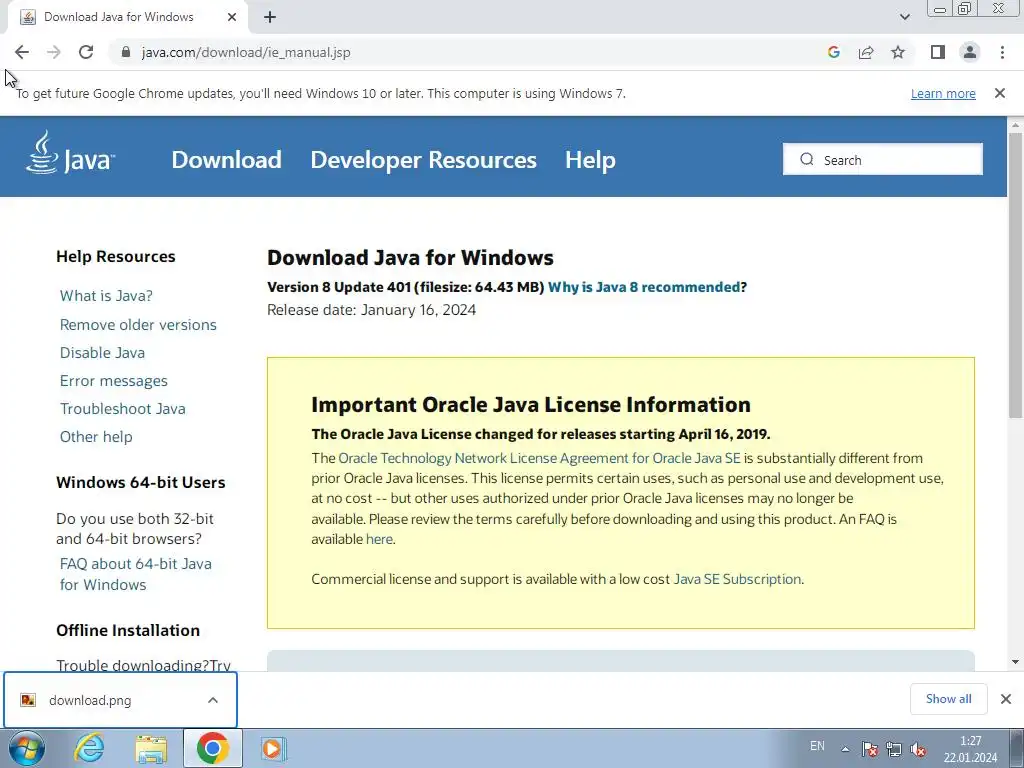Open the Java SE Subscription link
The height and width of the screenshot is (768, 1024).
click(737, 579)
